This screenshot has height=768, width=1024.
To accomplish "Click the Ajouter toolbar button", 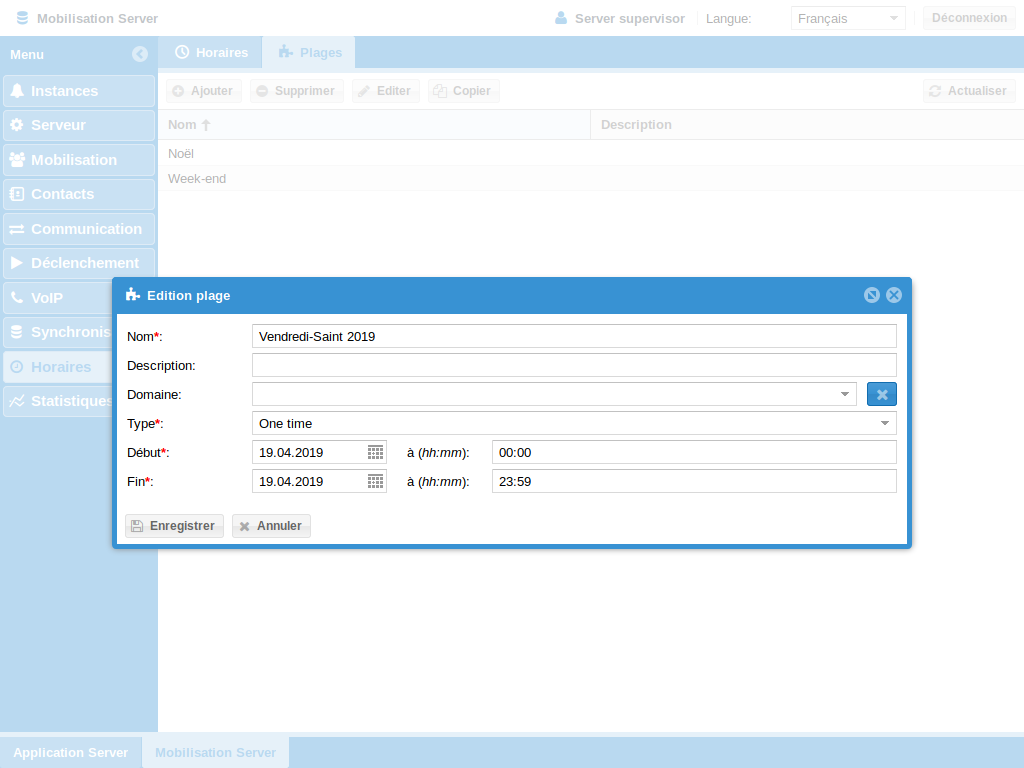I will tap(204, 91).
